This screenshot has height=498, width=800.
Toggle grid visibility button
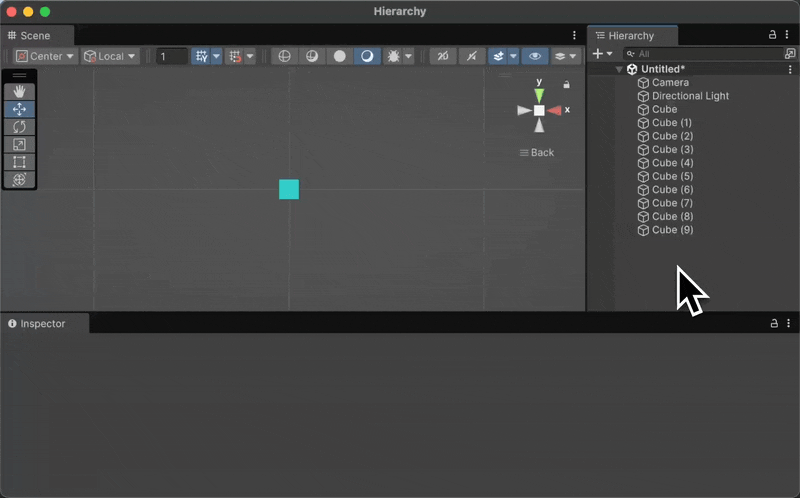(x=202, y=56)
